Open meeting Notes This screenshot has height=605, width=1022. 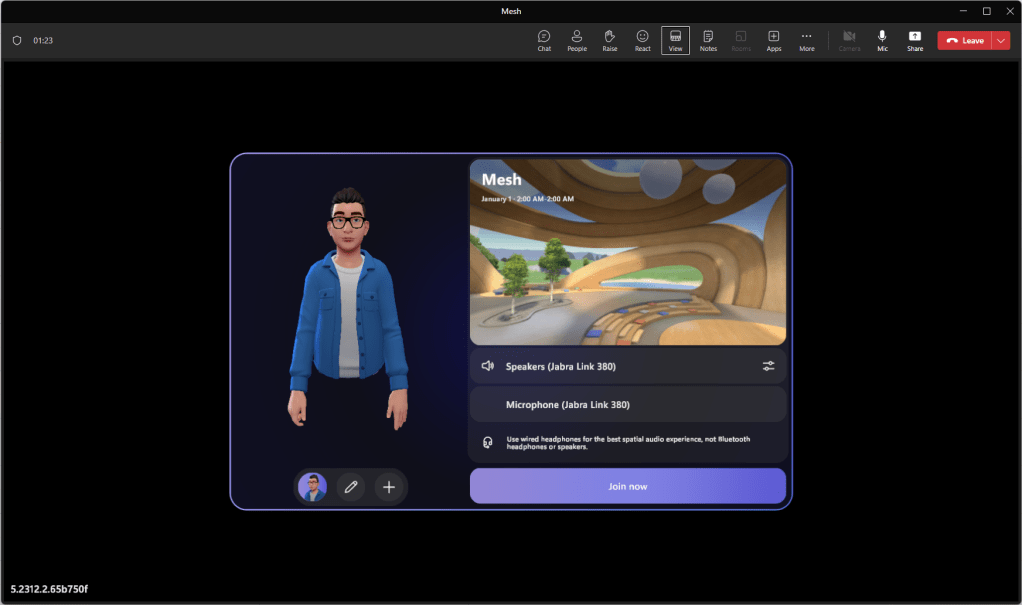point(708,40)
